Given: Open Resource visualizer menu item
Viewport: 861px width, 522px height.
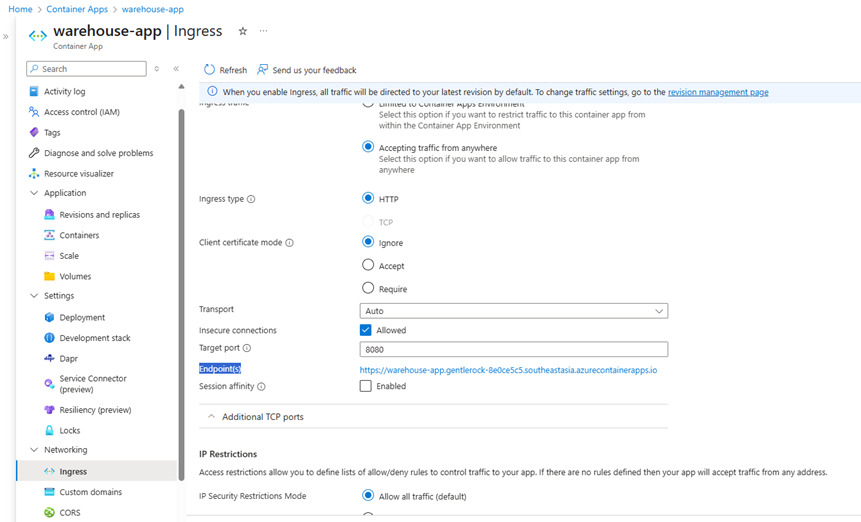Looking at the screenshot, I should (79, 173).
